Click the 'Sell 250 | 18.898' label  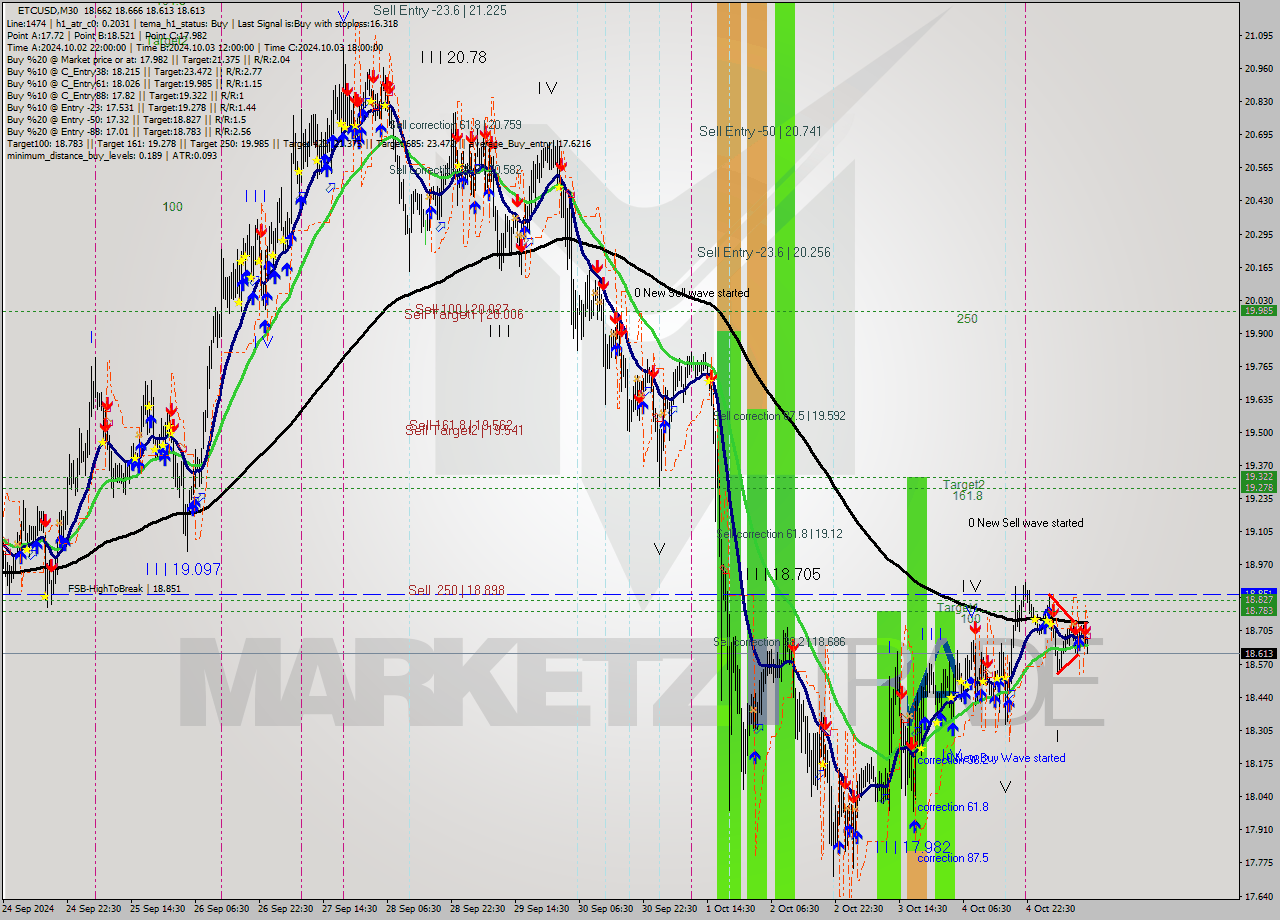[456, 590]
